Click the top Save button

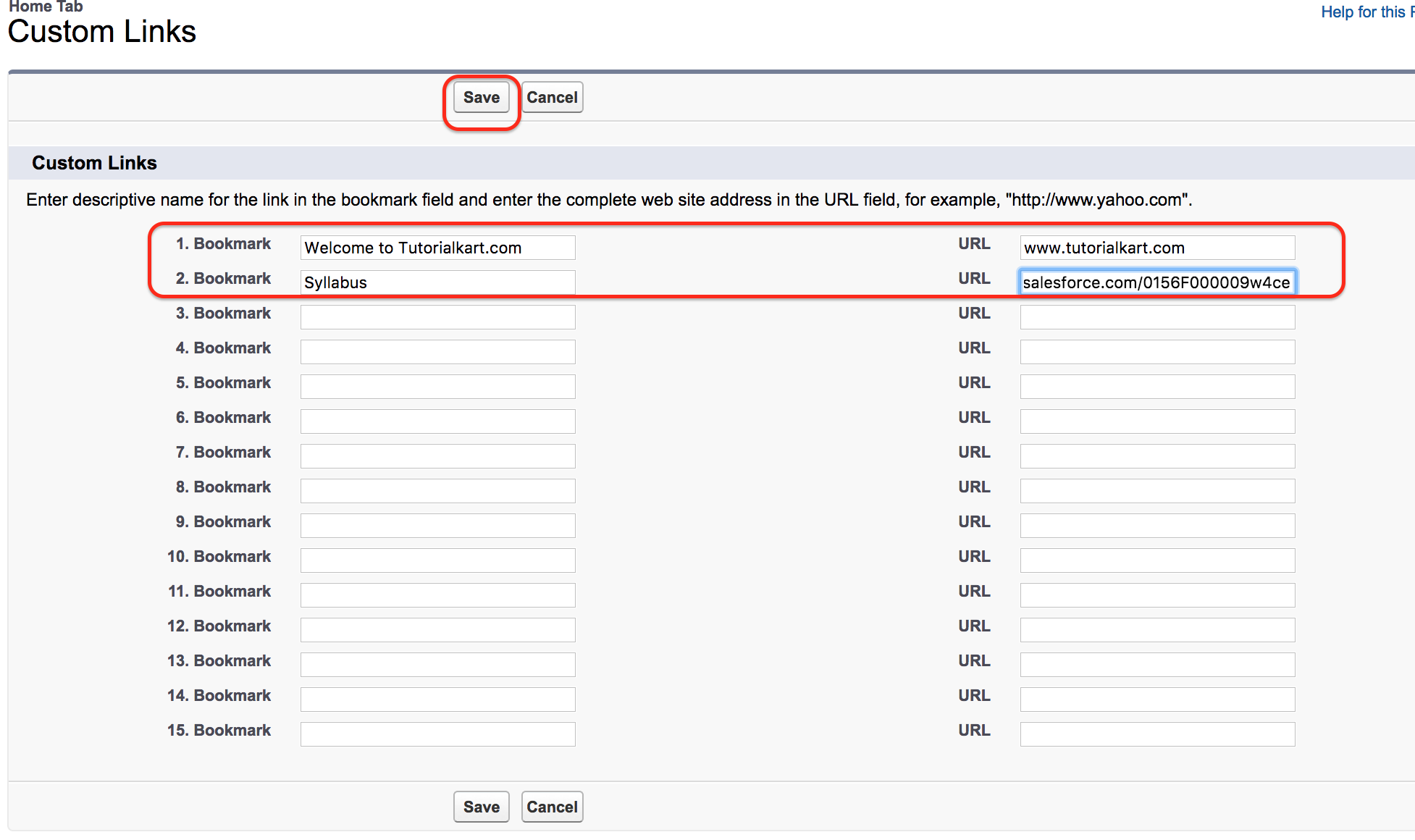[x=480, y=97]
